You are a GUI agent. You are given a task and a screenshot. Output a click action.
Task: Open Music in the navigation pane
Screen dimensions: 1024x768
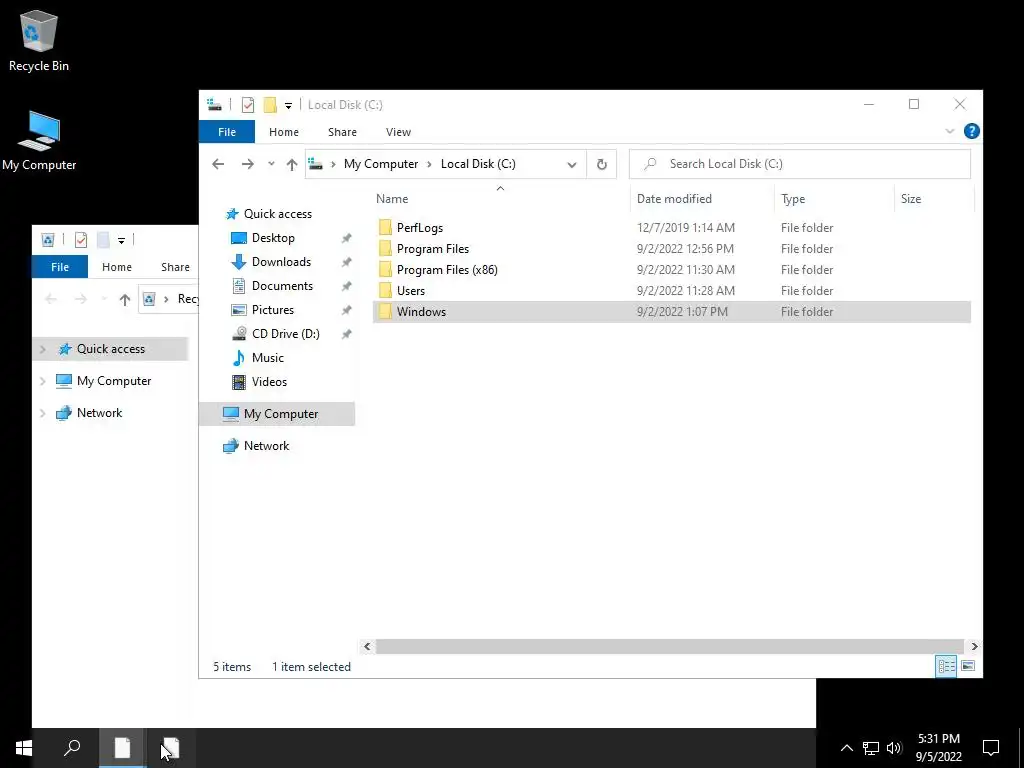267,358
